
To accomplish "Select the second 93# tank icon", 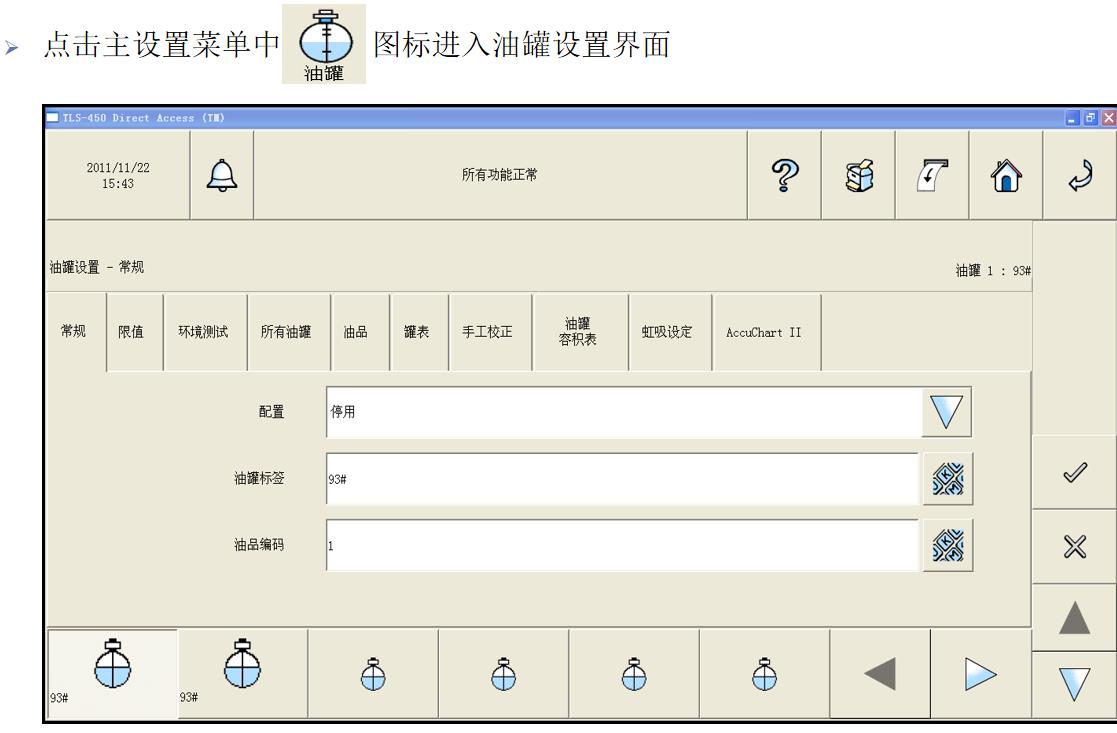I will coord(242,673).
